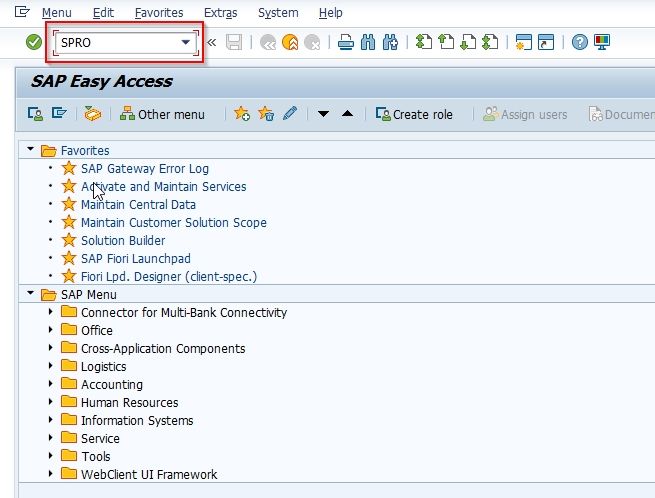
Task: Click the SAP Menu icon in application toolbar
Action: pyautogui.click(x=59, y=113)
